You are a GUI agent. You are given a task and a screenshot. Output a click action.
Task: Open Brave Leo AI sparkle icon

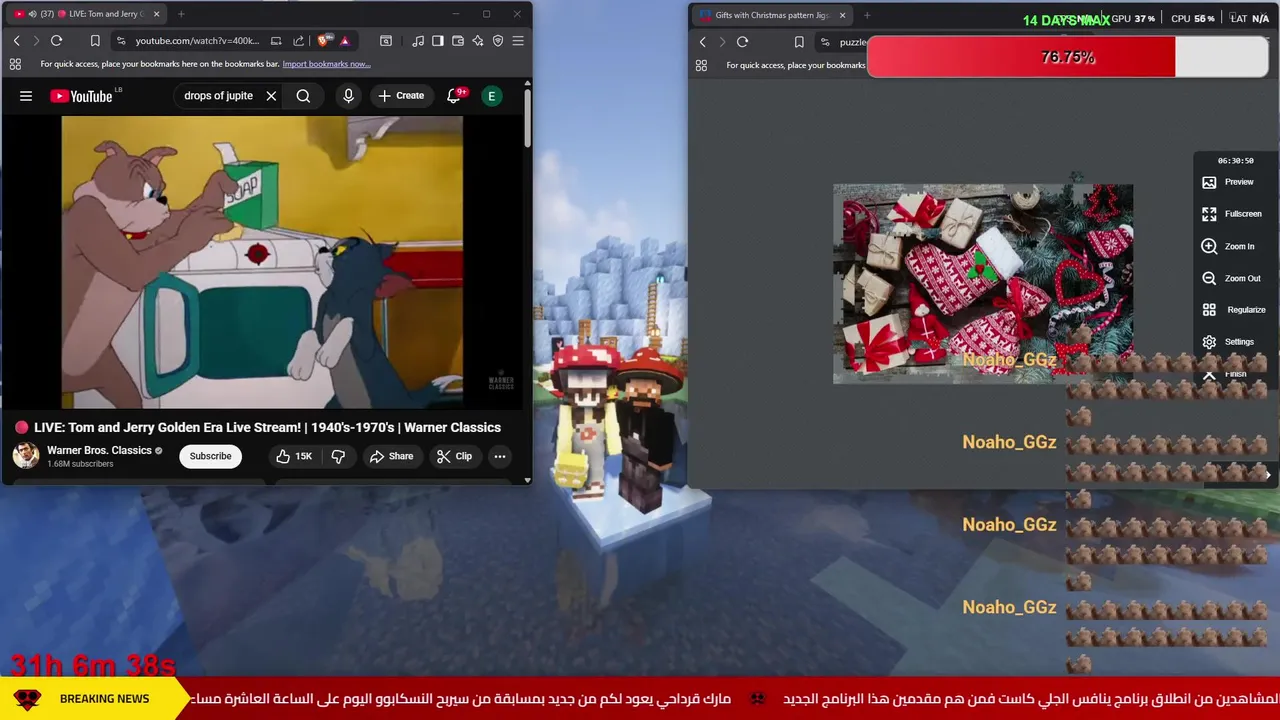(x=478, y=41)
